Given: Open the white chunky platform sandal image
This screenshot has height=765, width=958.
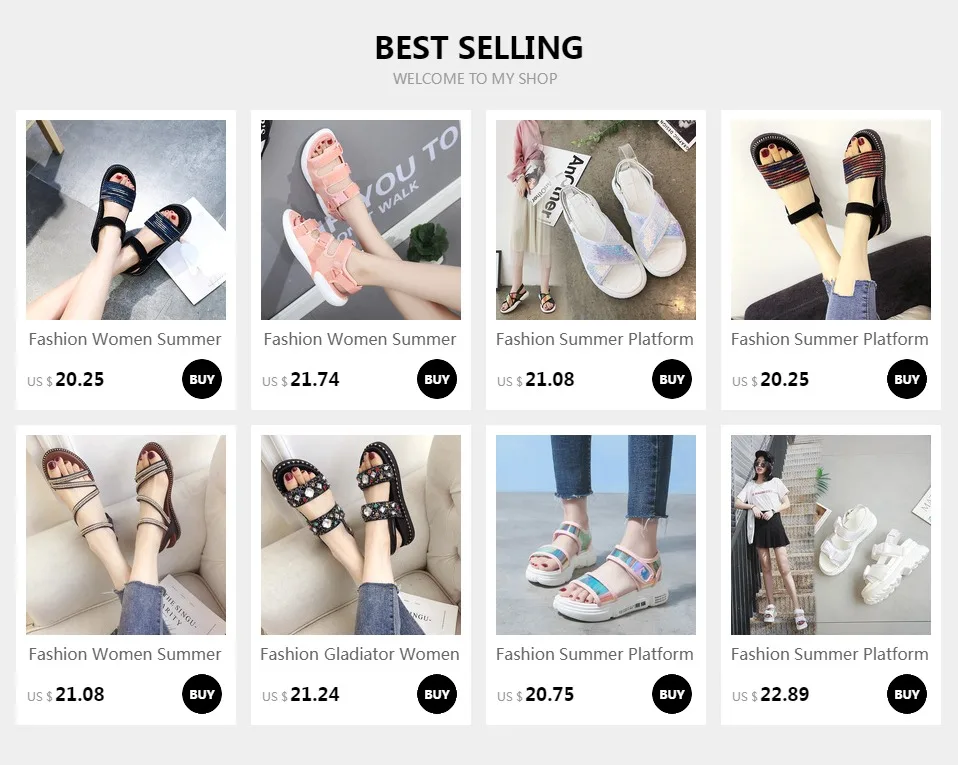Looking at the screenshot, I should coord(831,535).
